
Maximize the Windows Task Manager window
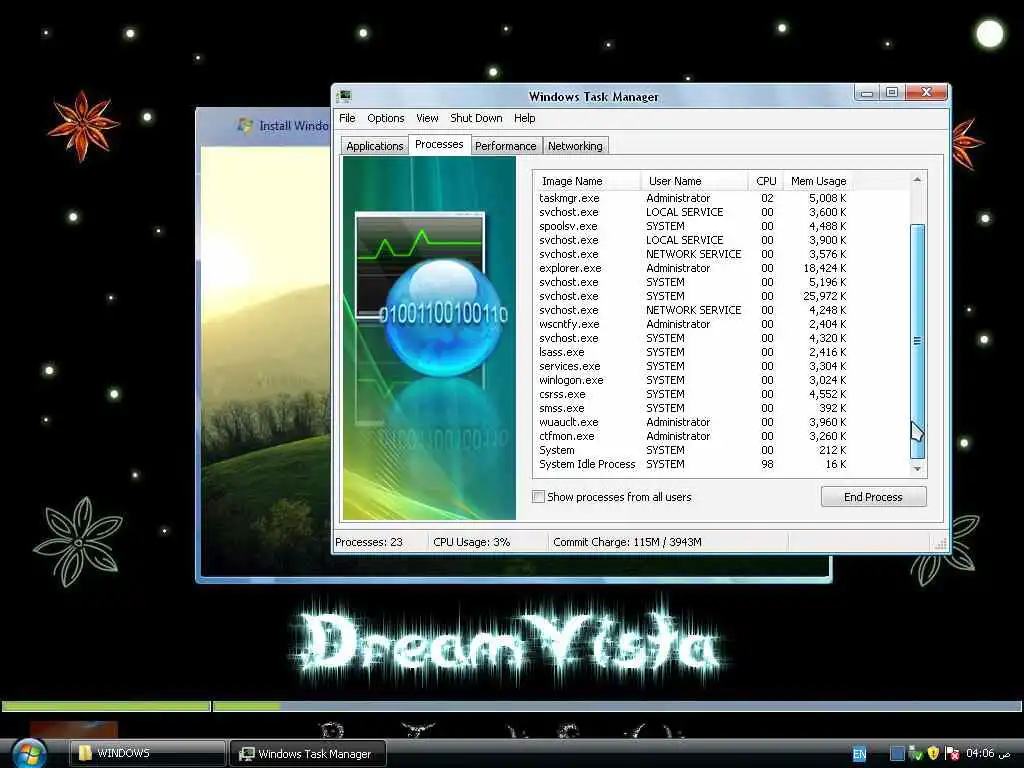(x=892, y=93)
